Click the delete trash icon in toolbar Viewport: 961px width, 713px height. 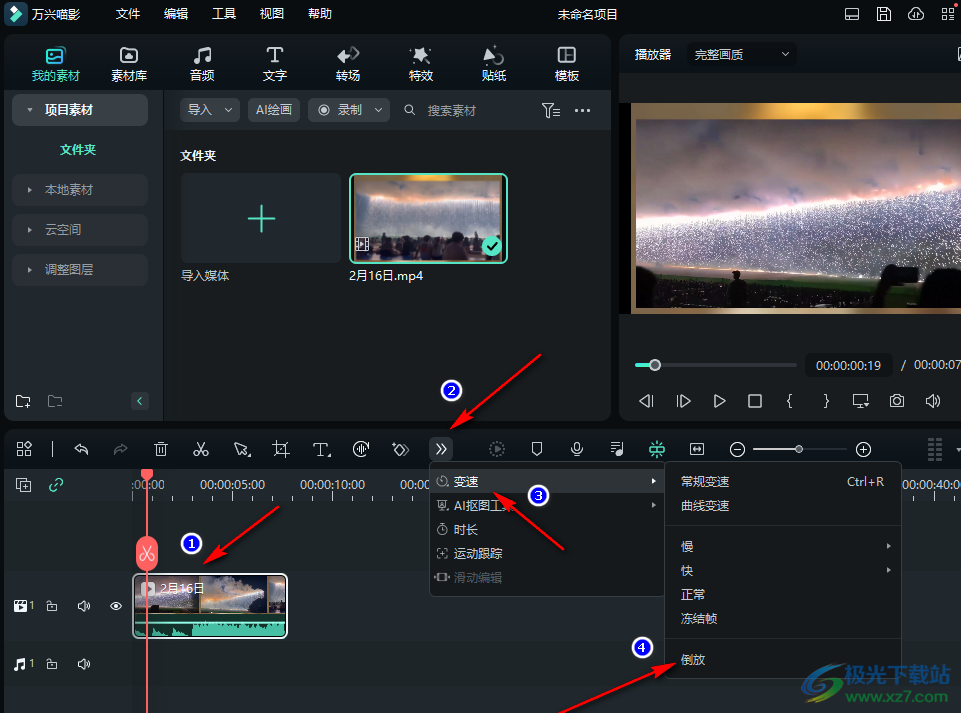coord(161,450)
